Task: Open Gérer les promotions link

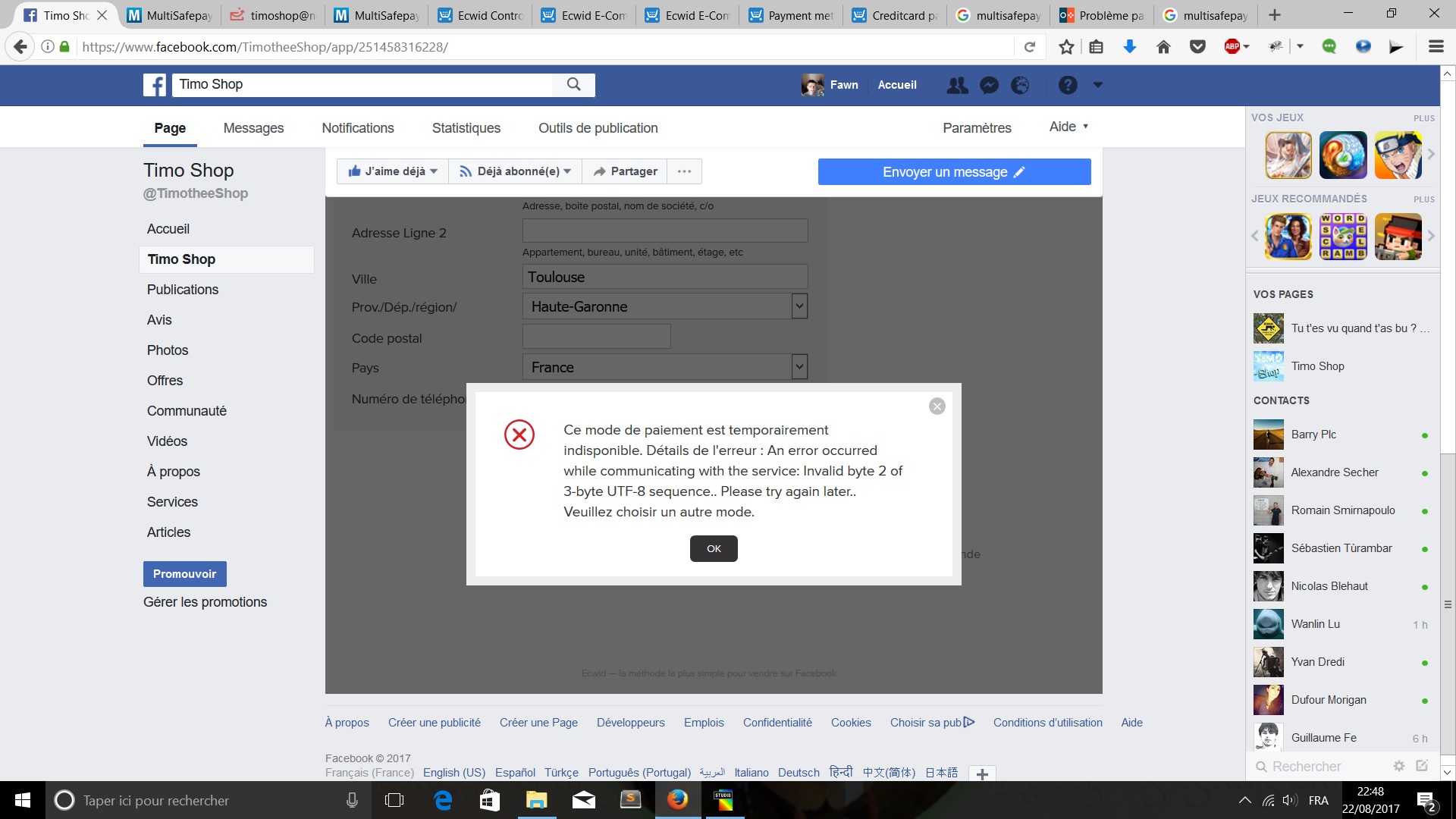Action: coord(205,602)
